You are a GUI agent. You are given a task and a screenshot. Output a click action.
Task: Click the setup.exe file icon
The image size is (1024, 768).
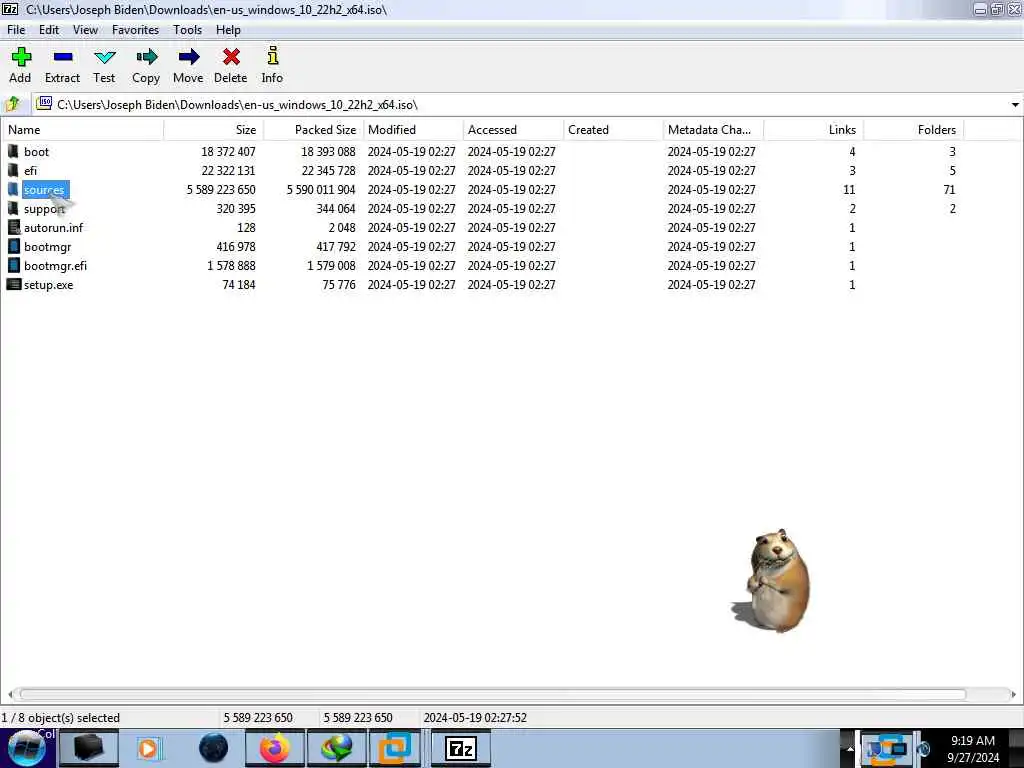14,285
